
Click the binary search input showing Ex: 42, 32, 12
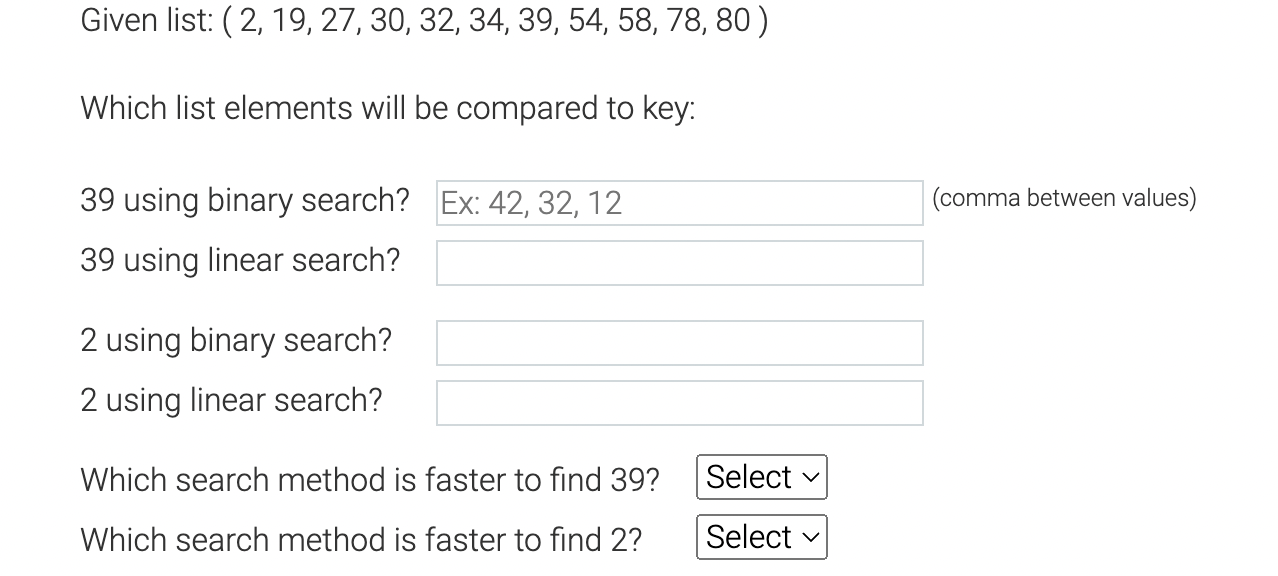(x=679, y=202)
